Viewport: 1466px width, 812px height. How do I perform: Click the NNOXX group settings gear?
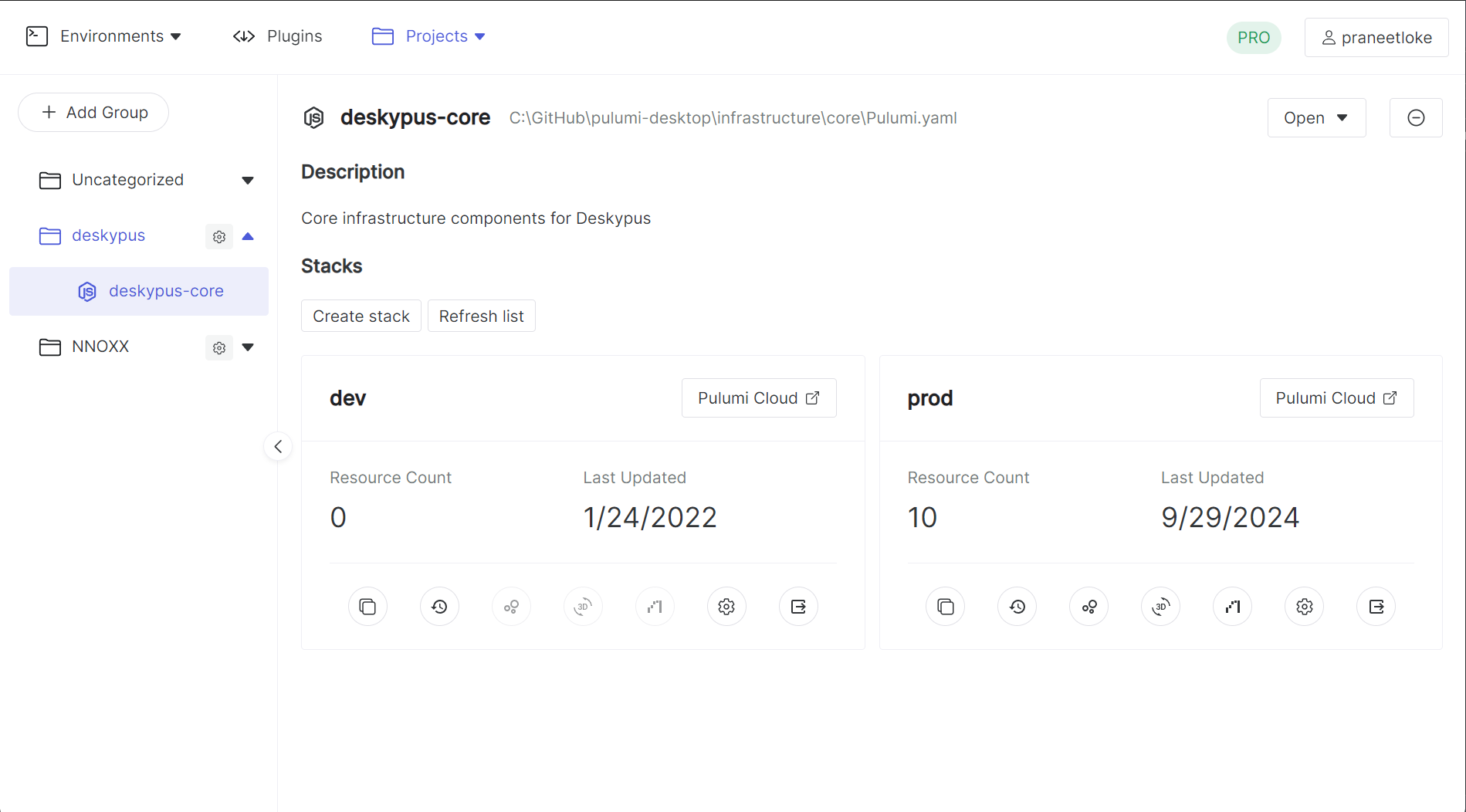[x=219, y=348]
